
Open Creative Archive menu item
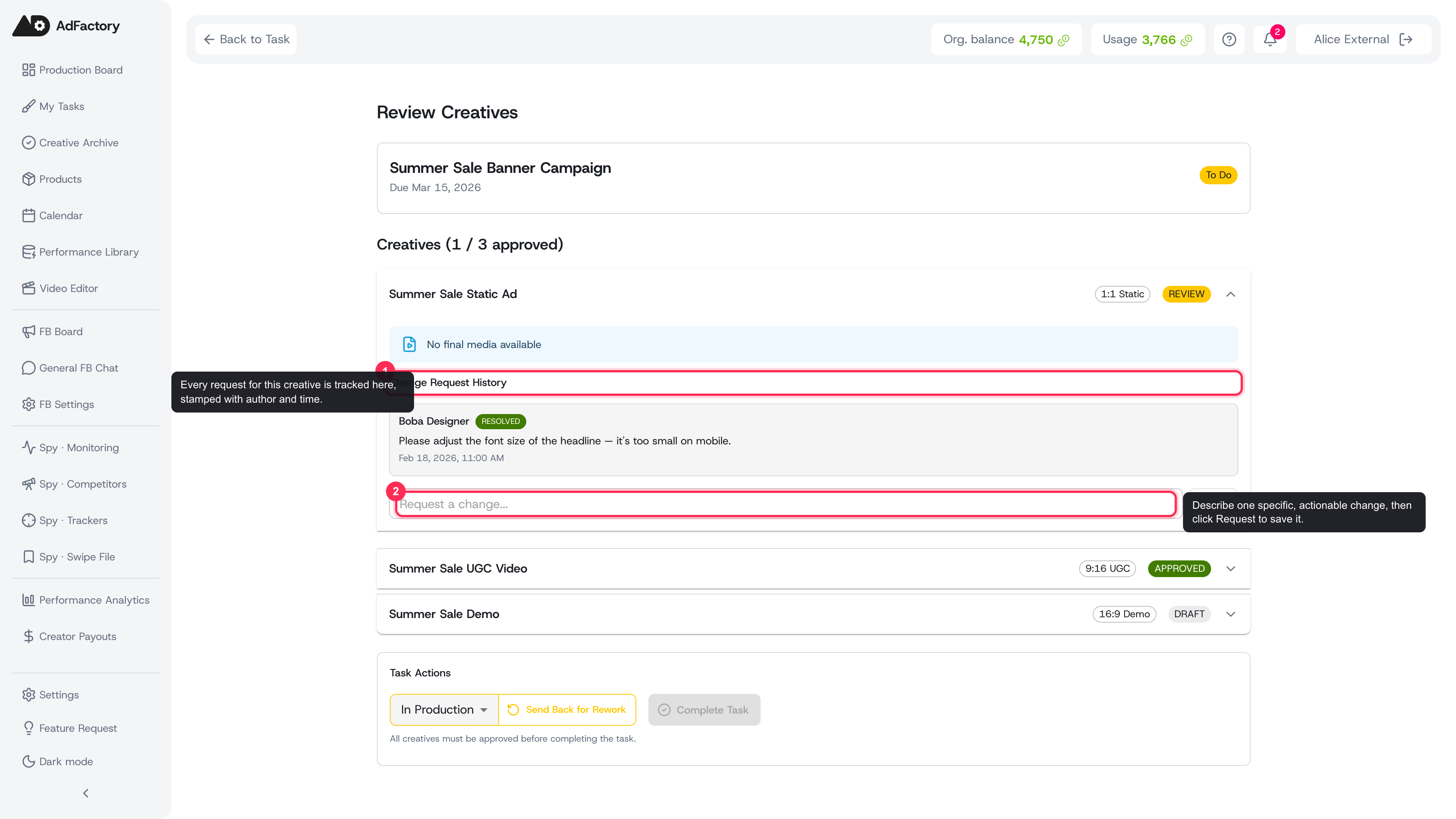[x=70, y=143]
